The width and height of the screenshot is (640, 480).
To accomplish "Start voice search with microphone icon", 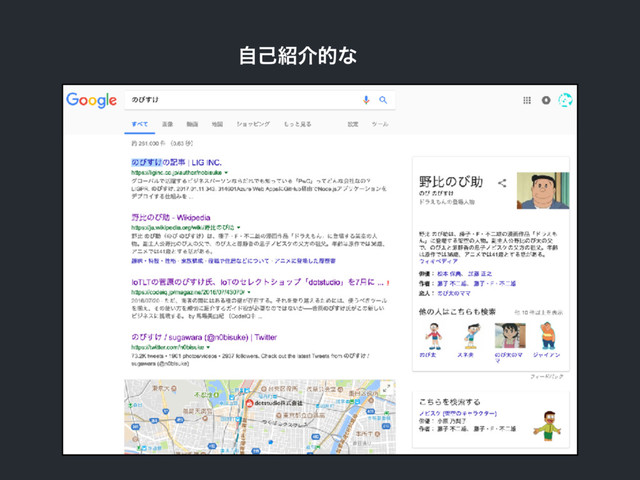I will point(366,100).
